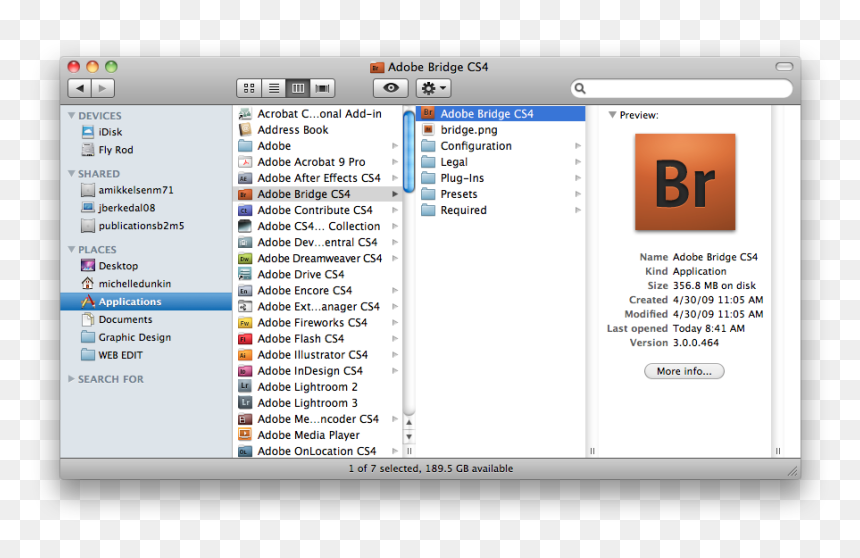Select Adobe Encore CS4
Screen dimensions: 860x558
click(x=318, y=290)
